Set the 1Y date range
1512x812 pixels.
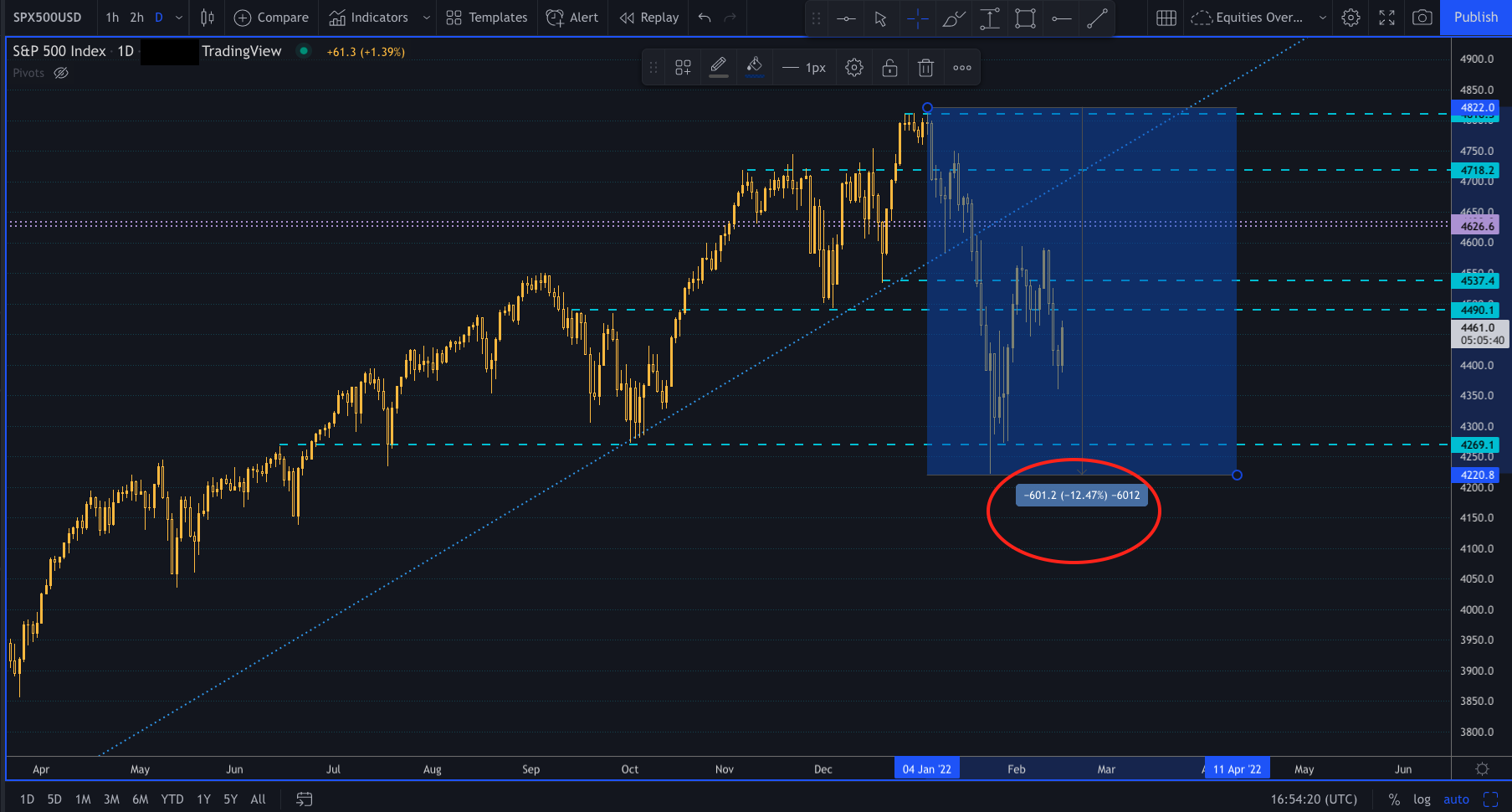click(203, 799)
